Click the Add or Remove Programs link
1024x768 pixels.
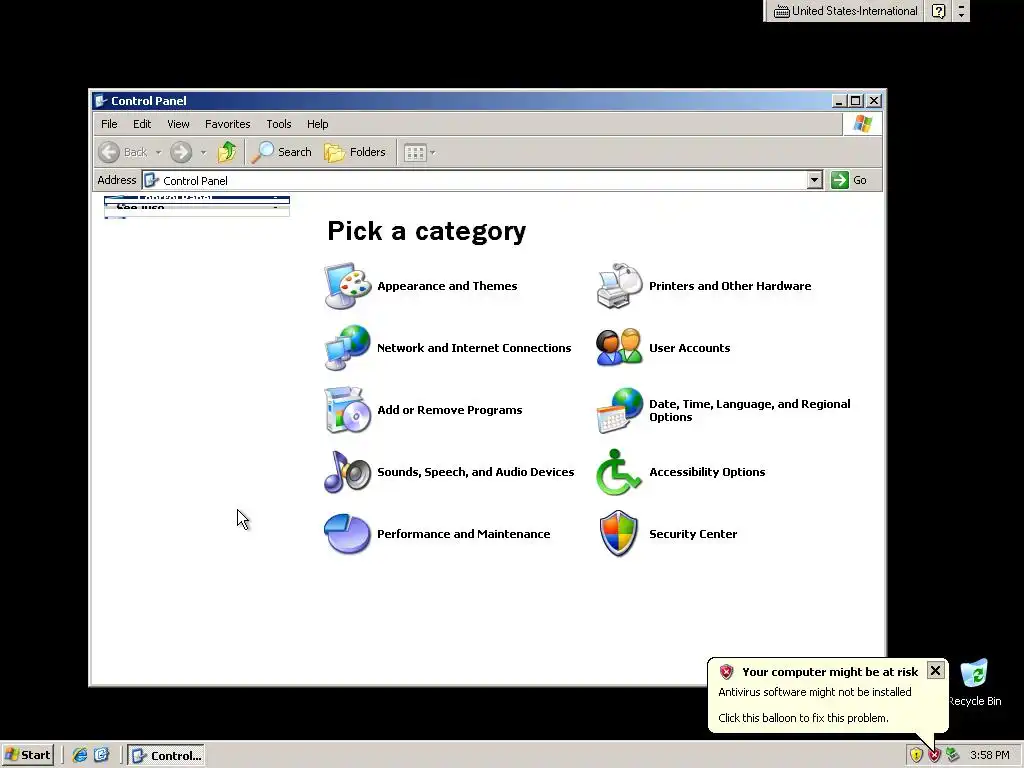click(x=449, y=410)
